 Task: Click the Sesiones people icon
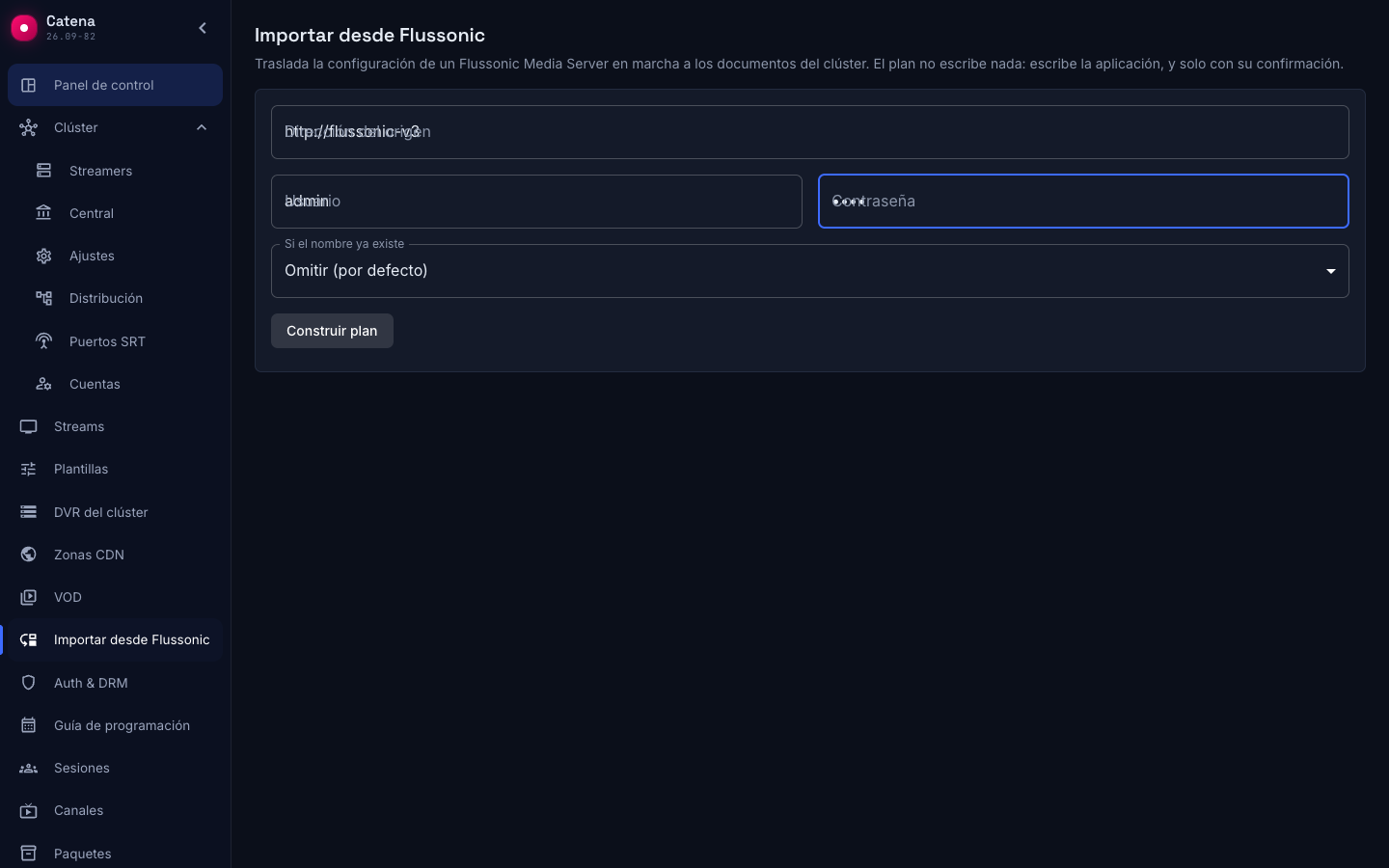tap(29, 768)
